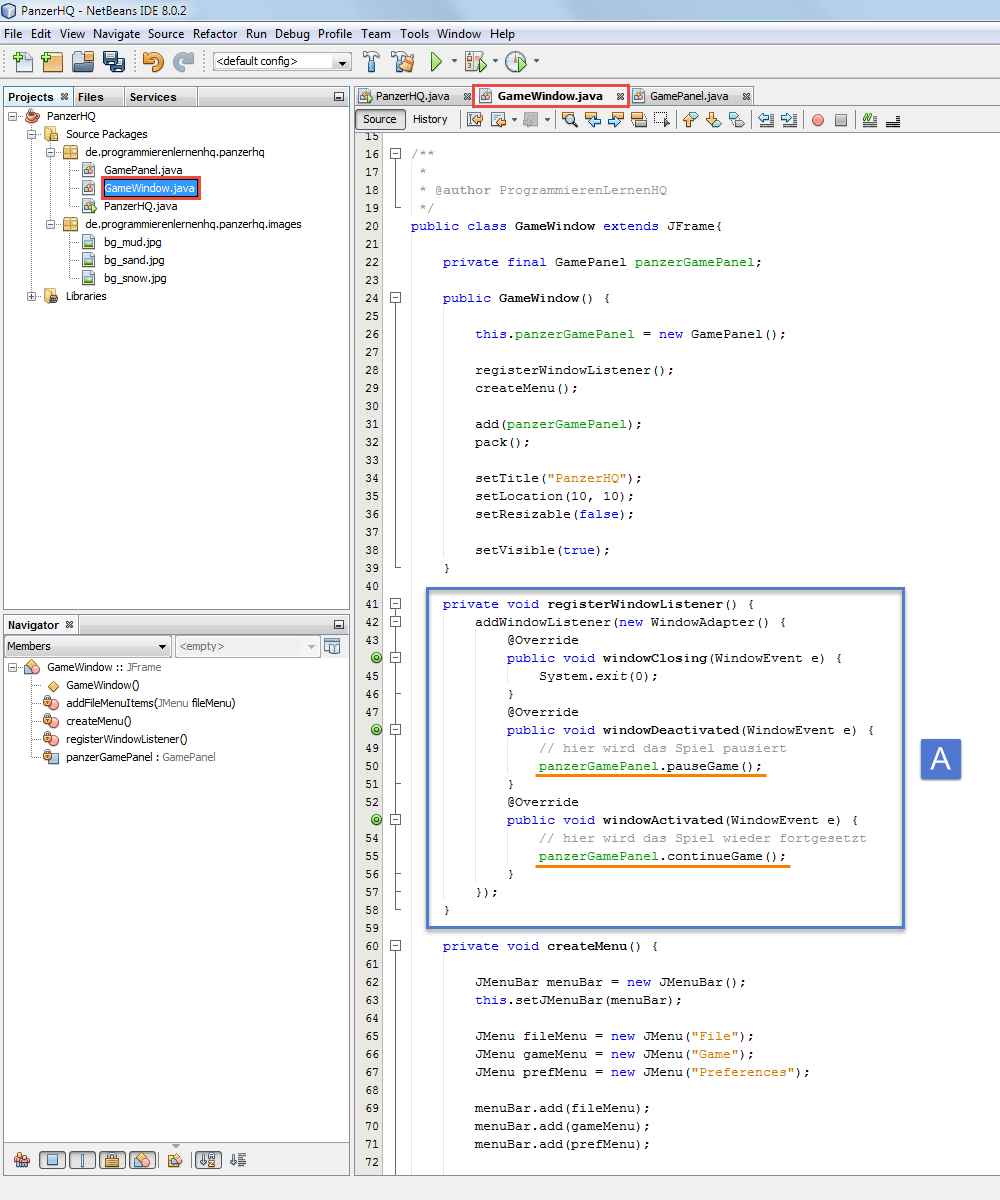Image resolution: width=1000 pixels, height=1200 pixels.
Task: Expand the Libraries node
Action: tap(32, 296)
